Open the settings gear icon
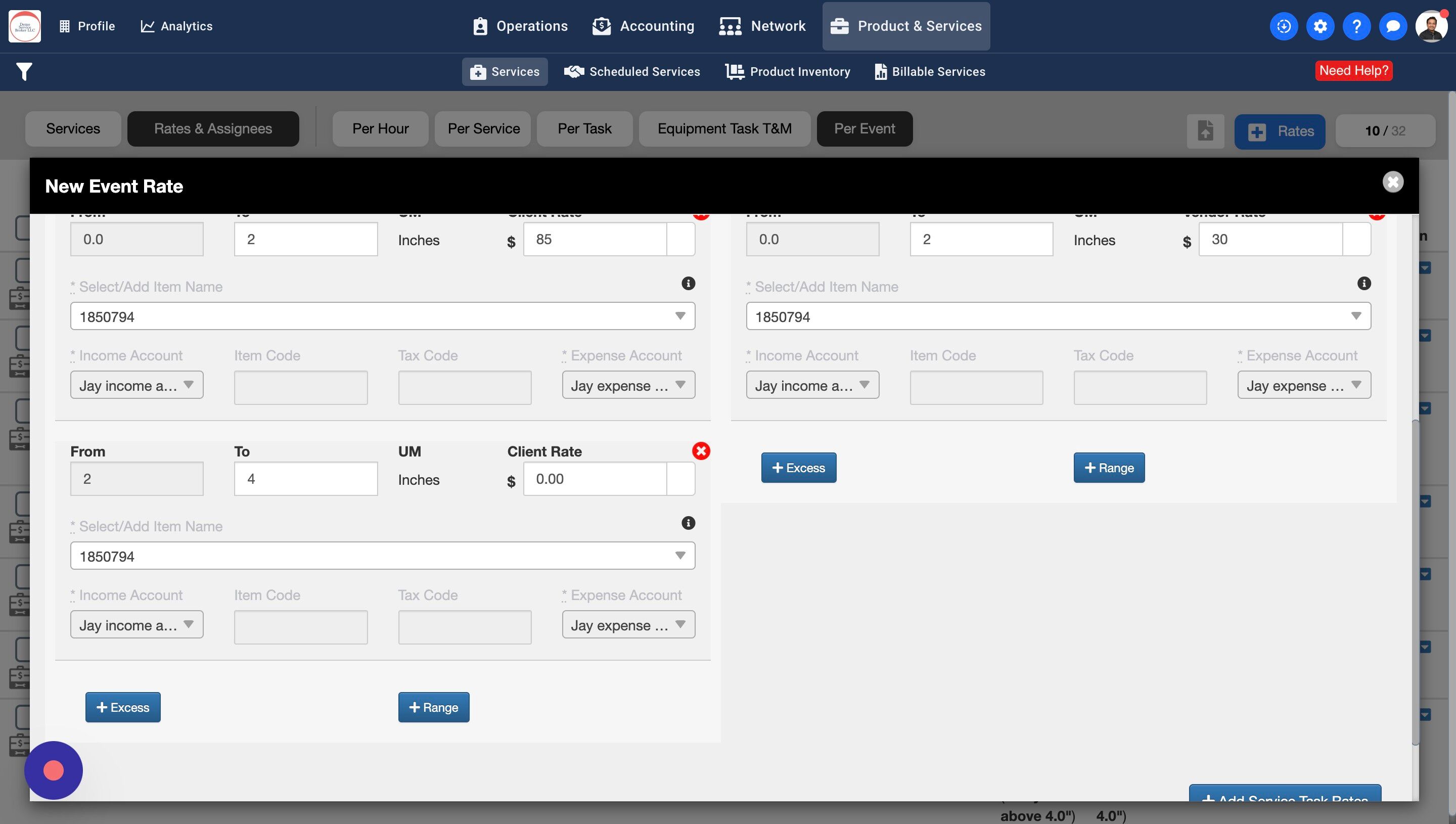Image resolution: width=1456 pixels, height=824 pixels. (1319, 26)
